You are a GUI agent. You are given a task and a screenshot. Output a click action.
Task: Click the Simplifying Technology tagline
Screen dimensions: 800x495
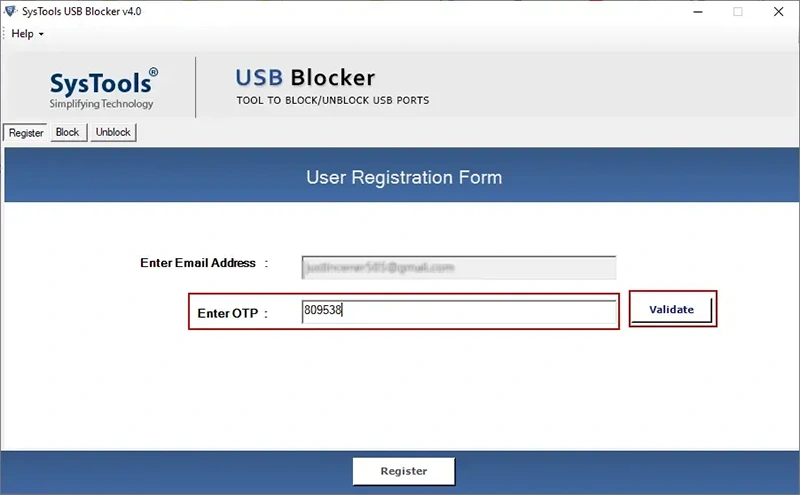101,104
